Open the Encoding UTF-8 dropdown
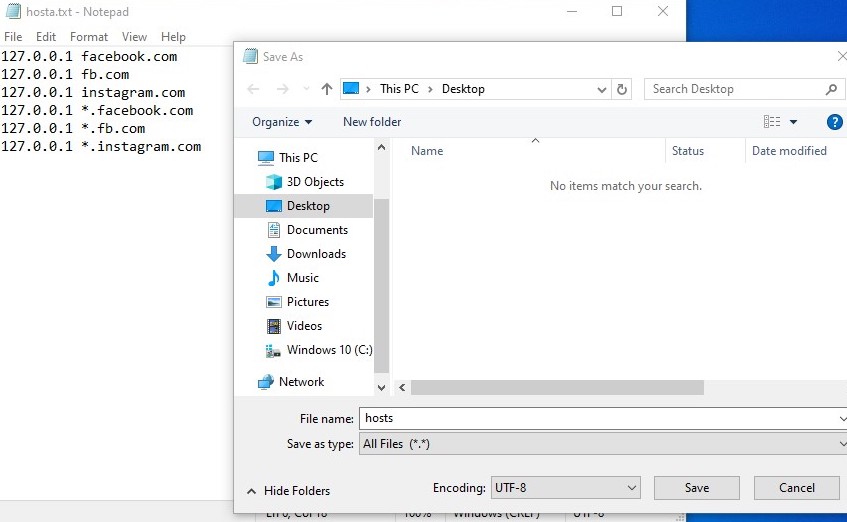The height and width of the screenshot is (522, 847). point(566,488)
